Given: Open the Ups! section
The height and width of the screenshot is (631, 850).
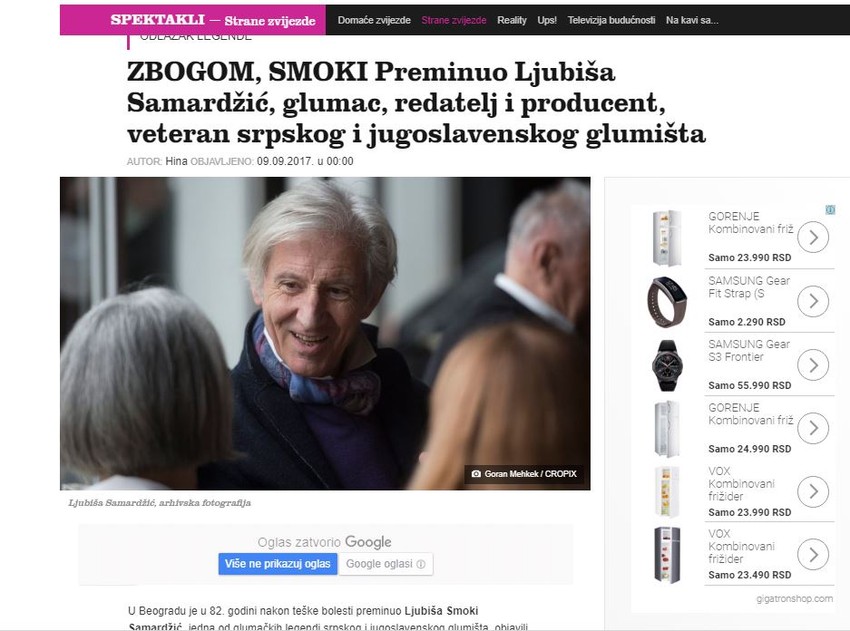Looking at the screenshot, I should (547, 20).
